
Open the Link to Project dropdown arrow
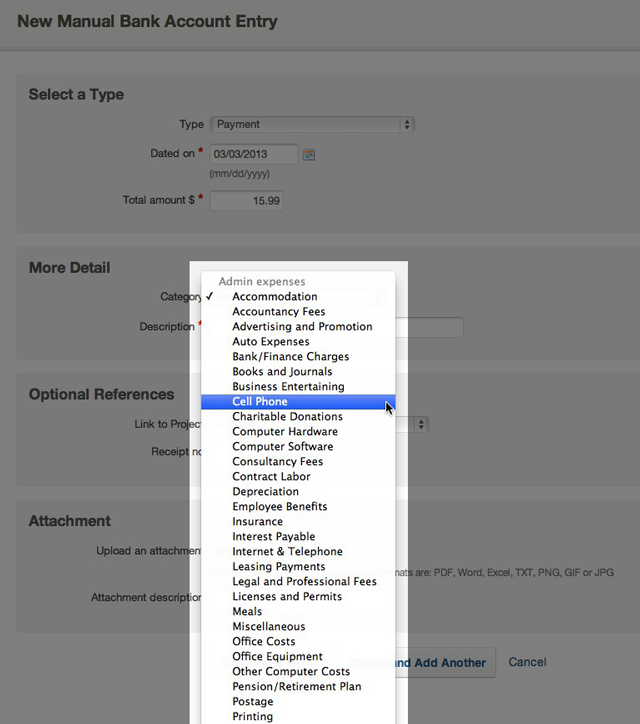(x=422, y=424)
